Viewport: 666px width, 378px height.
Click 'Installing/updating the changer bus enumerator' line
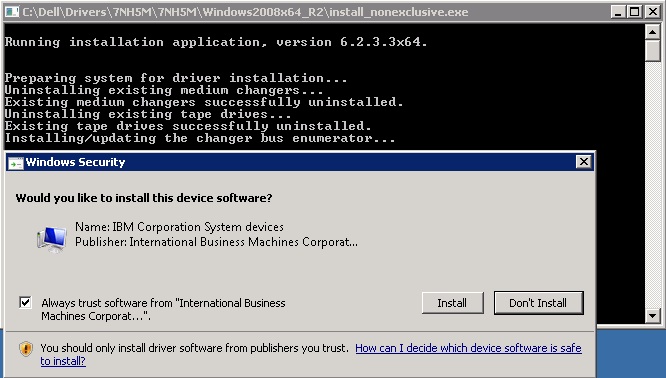coord(200,138)
